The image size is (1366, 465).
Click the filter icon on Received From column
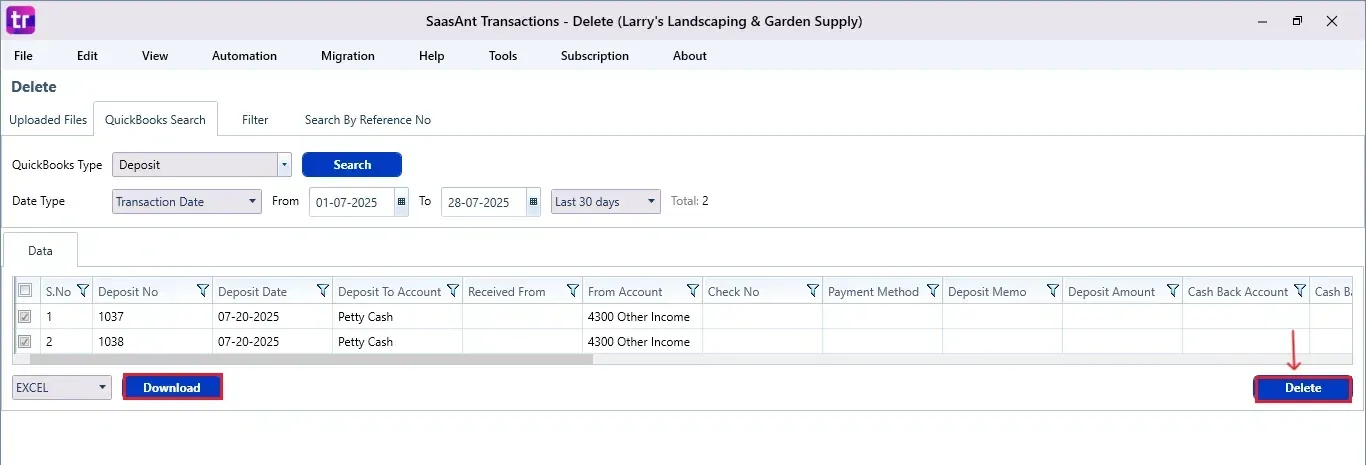pos(573,291)
